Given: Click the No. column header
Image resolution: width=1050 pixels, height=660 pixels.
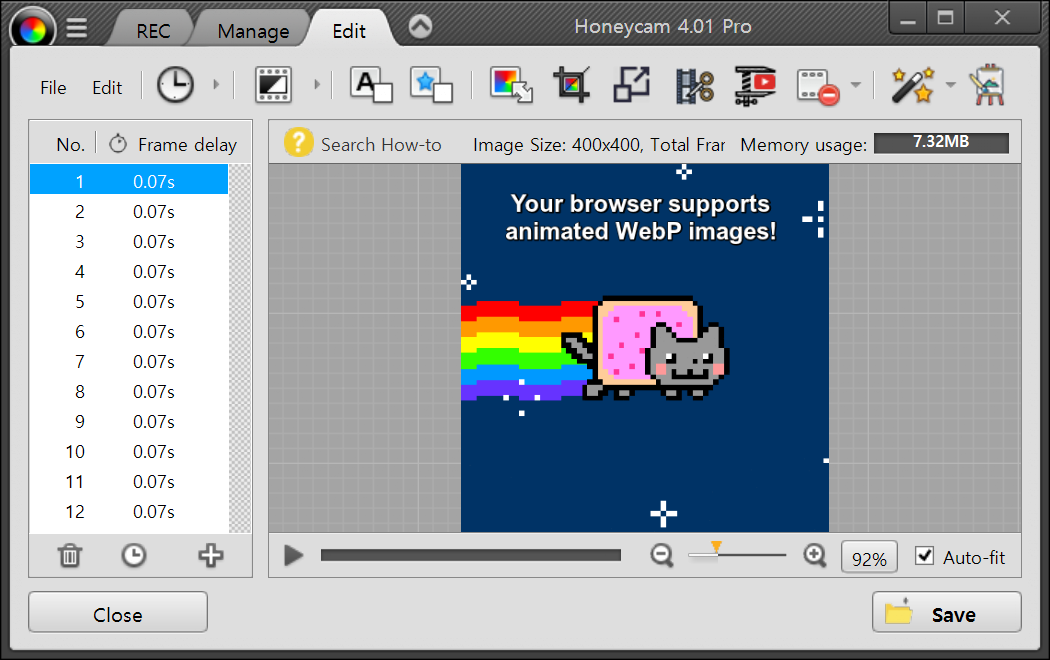Looking at the screenshot, I should (x=70, y=145).
